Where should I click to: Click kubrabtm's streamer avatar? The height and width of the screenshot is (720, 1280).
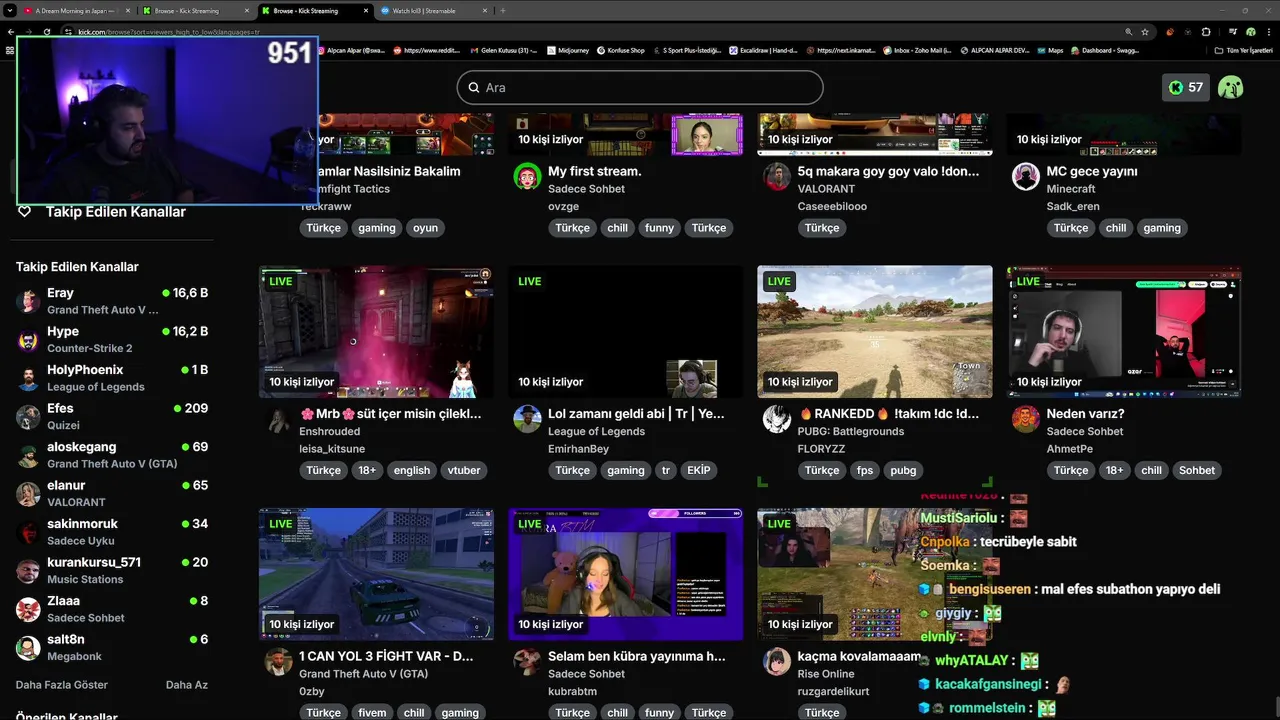point(527,662)
